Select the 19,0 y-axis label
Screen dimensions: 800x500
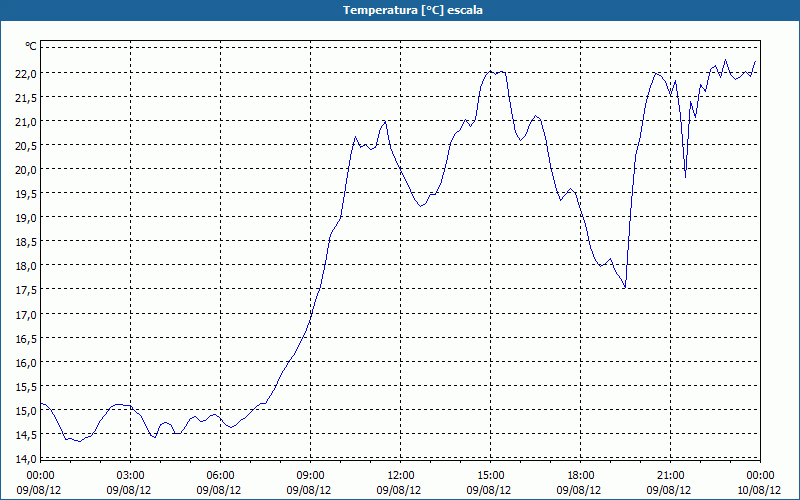(26, 218)
